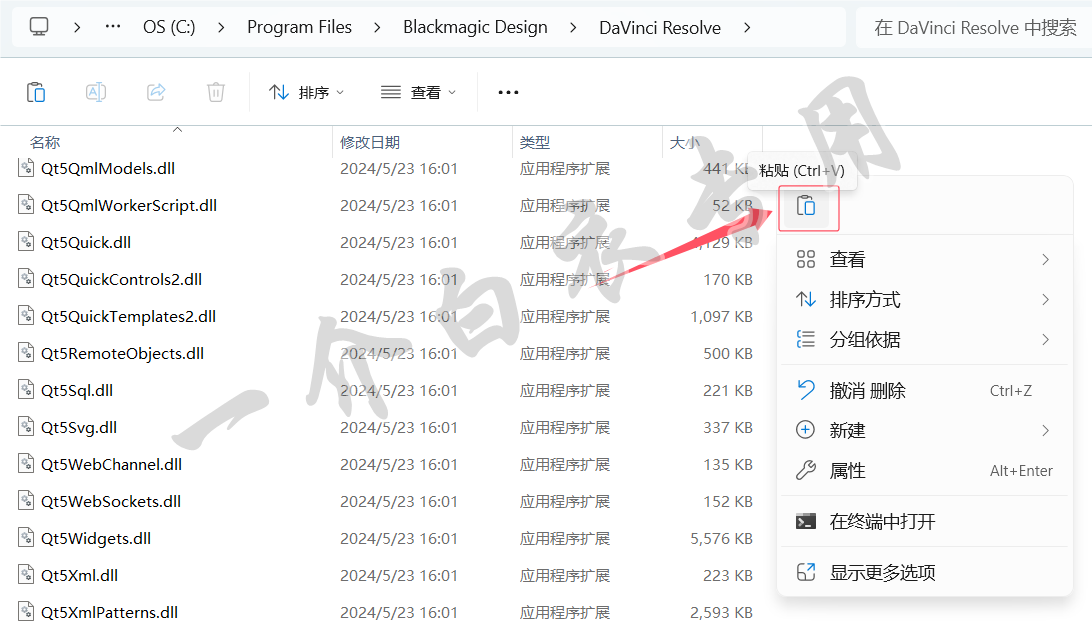Open the 查看 submenu in the context menu

(x=924, y=260)
